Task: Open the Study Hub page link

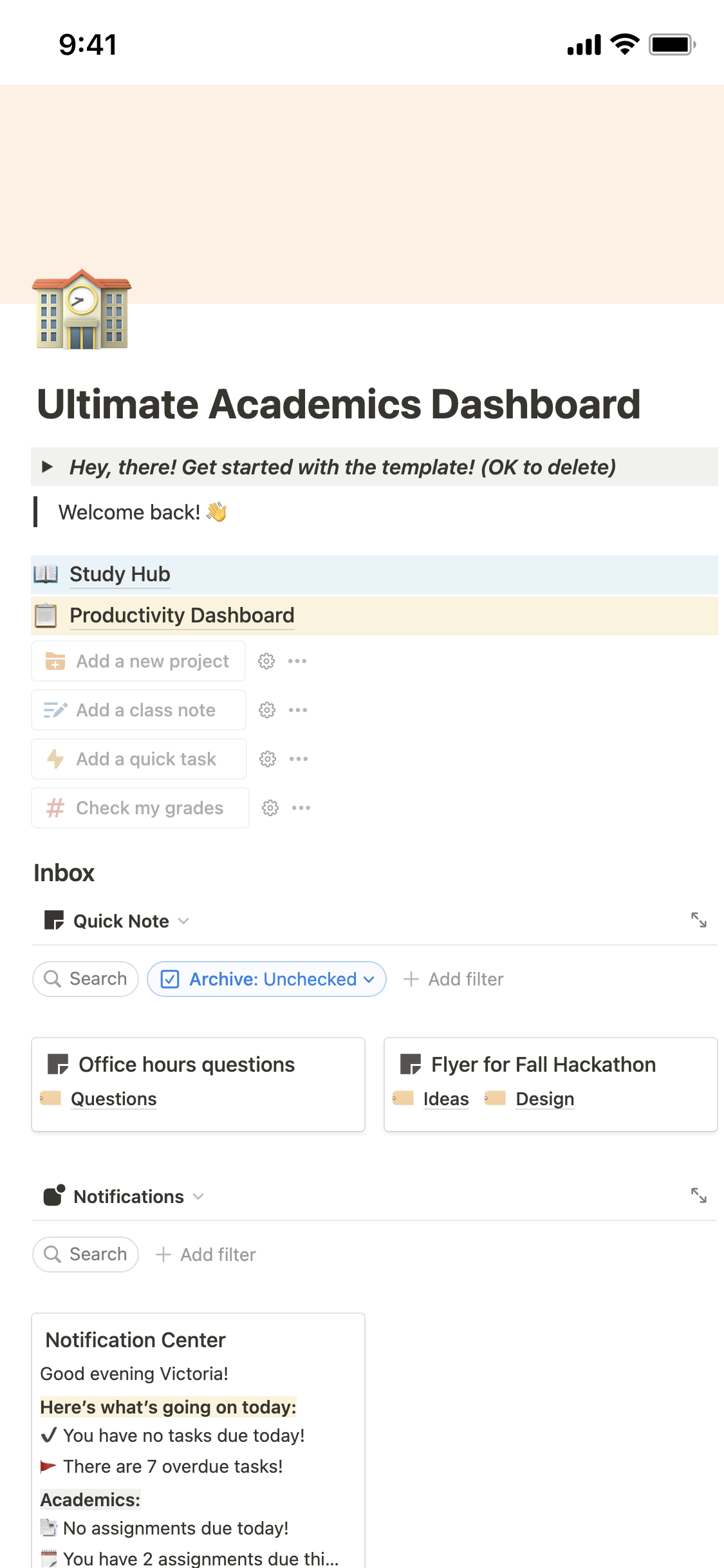Action: tap(120, 574)
